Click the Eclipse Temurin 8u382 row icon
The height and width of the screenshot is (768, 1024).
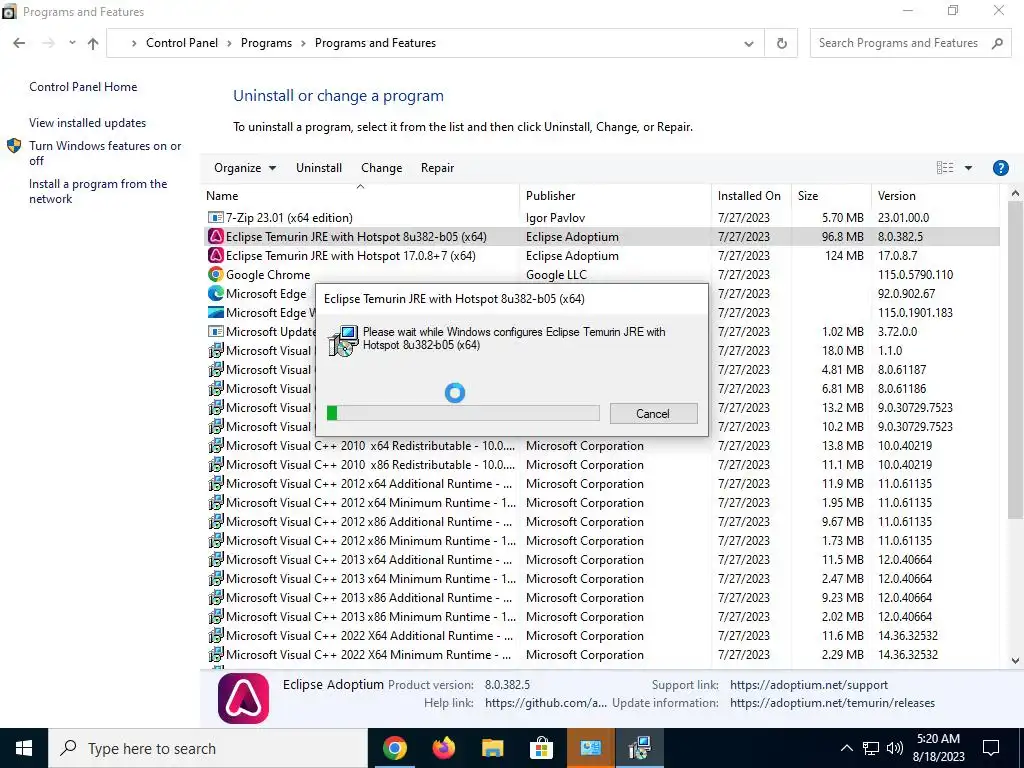coord(216,236)
